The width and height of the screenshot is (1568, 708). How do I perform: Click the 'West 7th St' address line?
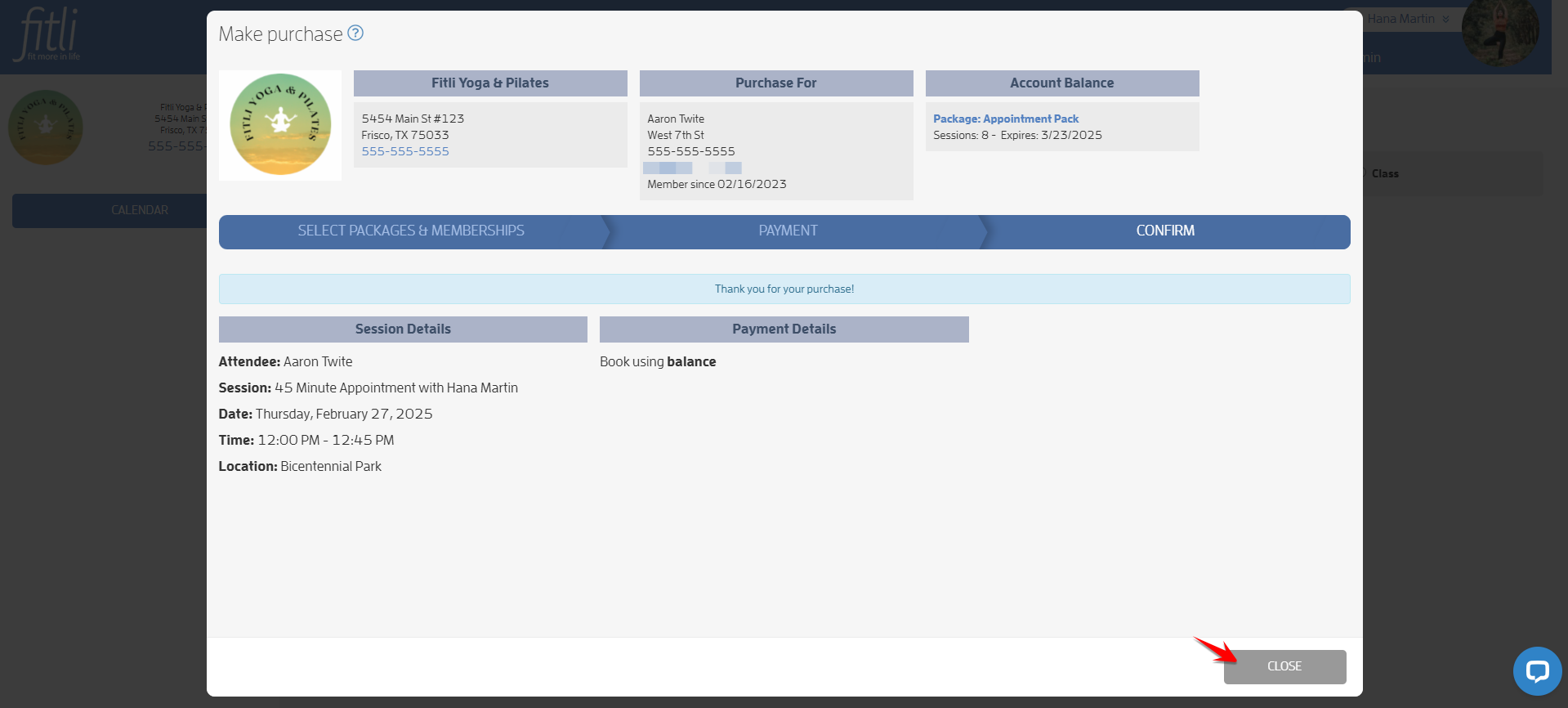coord(676,135)
